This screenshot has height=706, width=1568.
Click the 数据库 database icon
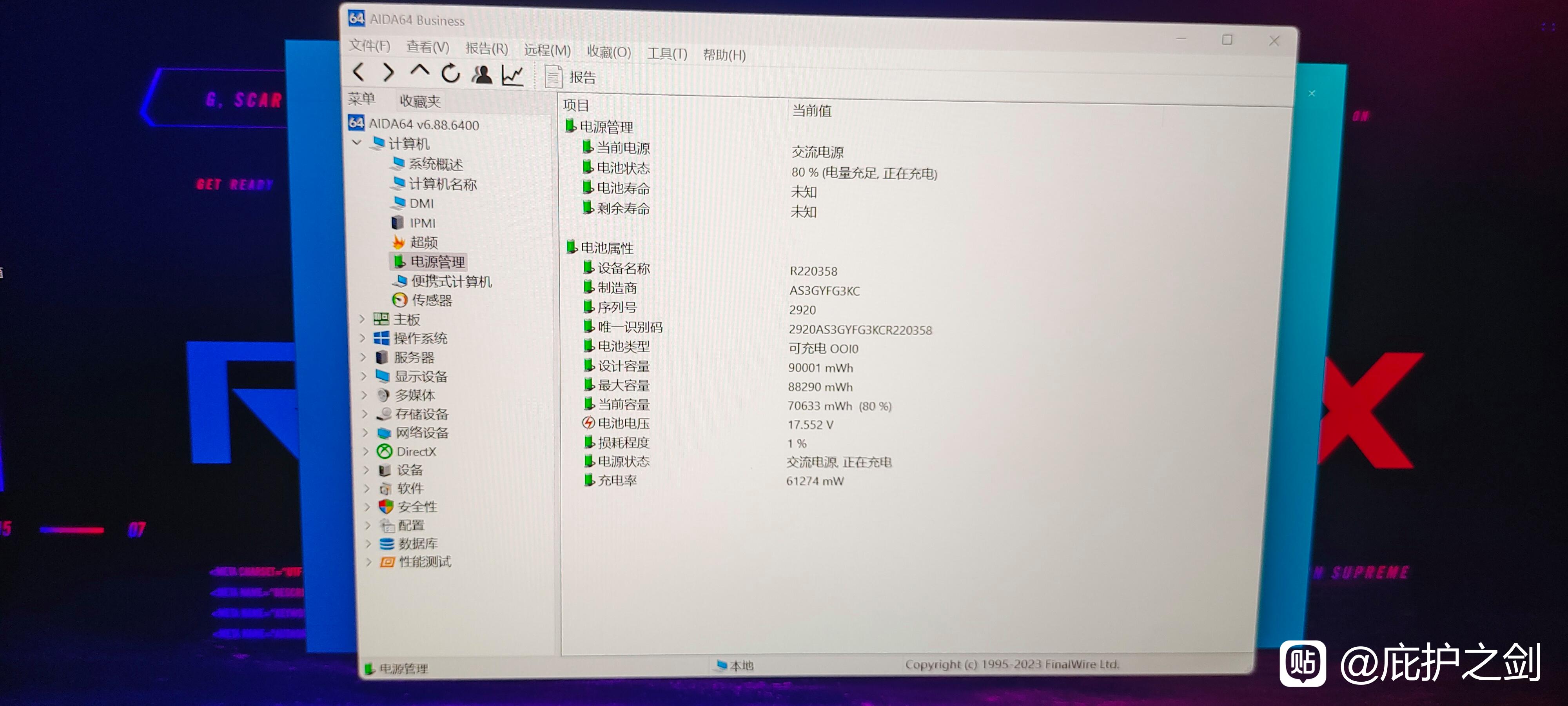pos(387,543)
